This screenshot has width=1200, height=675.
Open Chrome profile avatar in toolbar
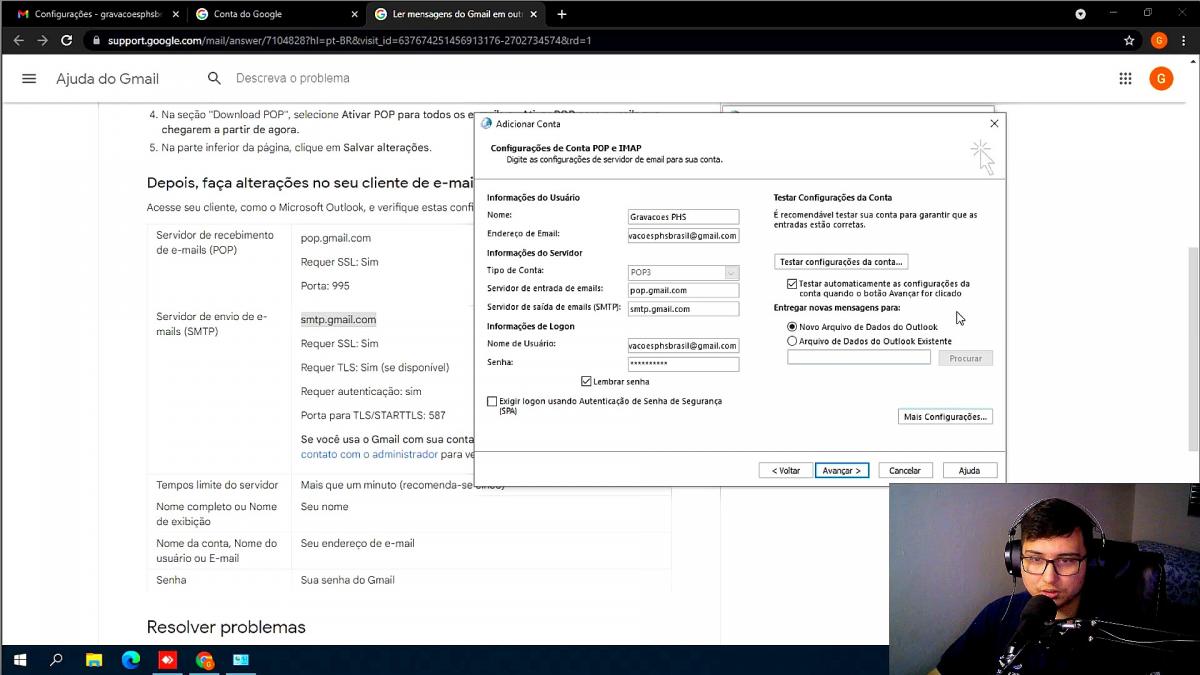click(x=1159, y=41)
